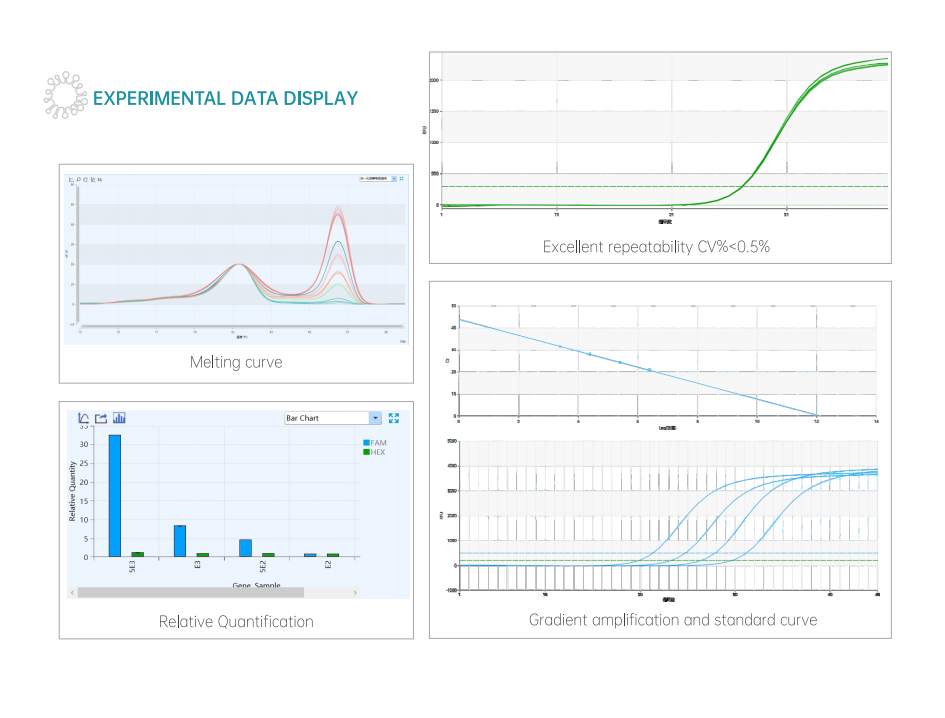Click the "Excellent repeatability CV%<0.5%" caption
Screen dimensions: 945x718
pyautogui.click(x=656, y=247)
